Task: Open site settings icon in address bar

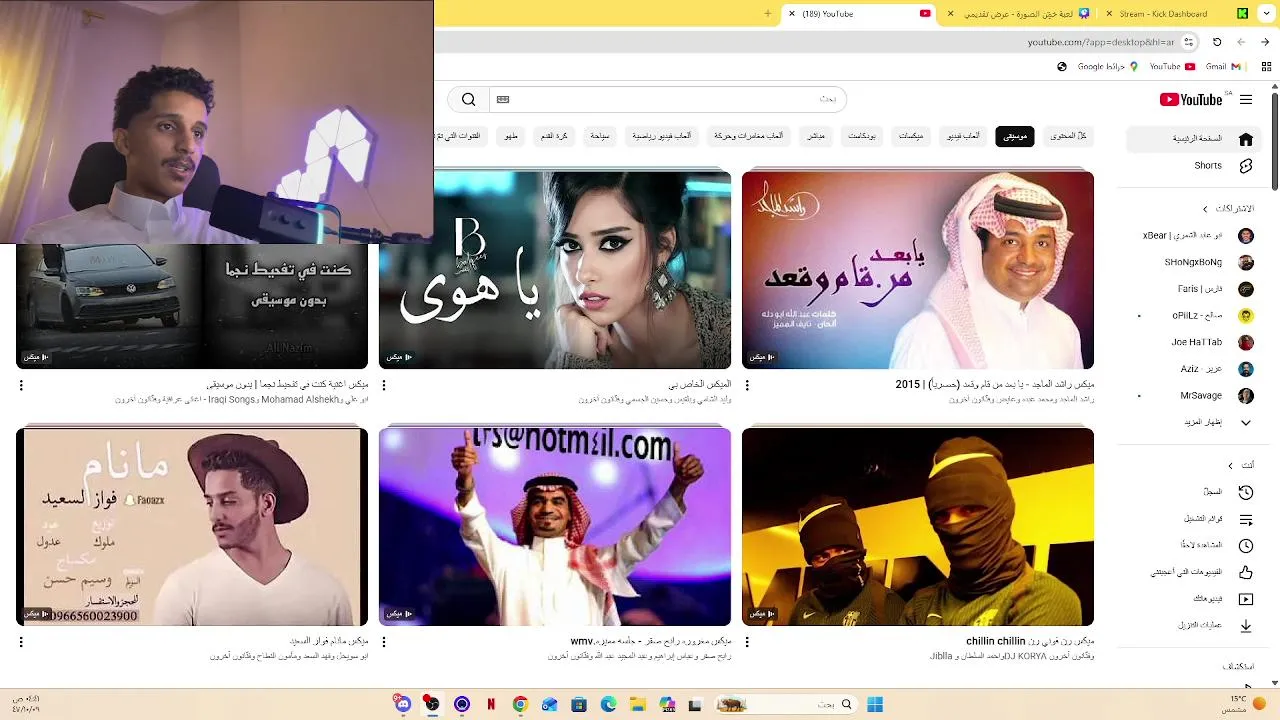Action: tap(1189, 42)
